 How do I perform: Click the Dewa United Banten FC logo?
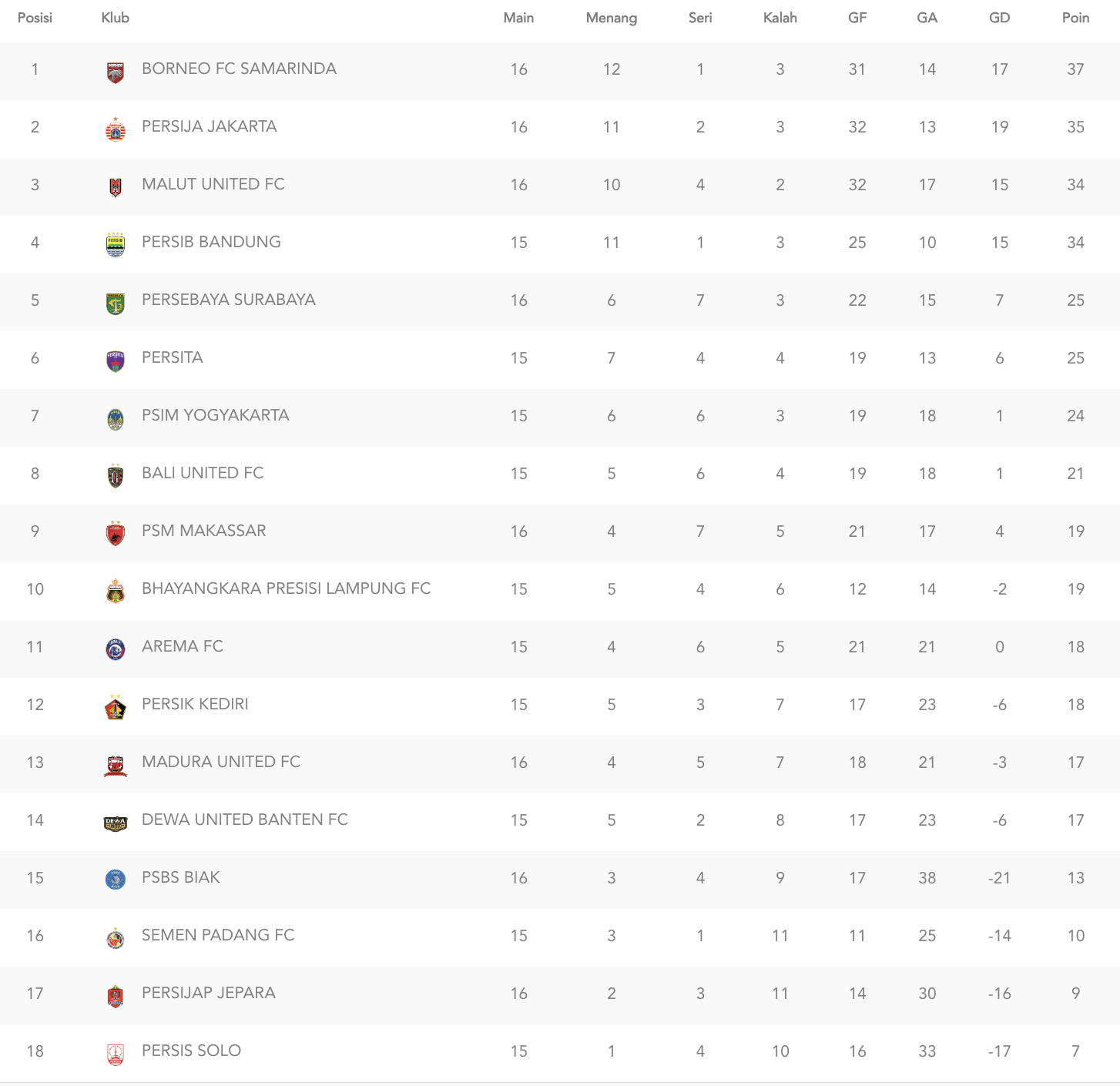tap(116, 823)
